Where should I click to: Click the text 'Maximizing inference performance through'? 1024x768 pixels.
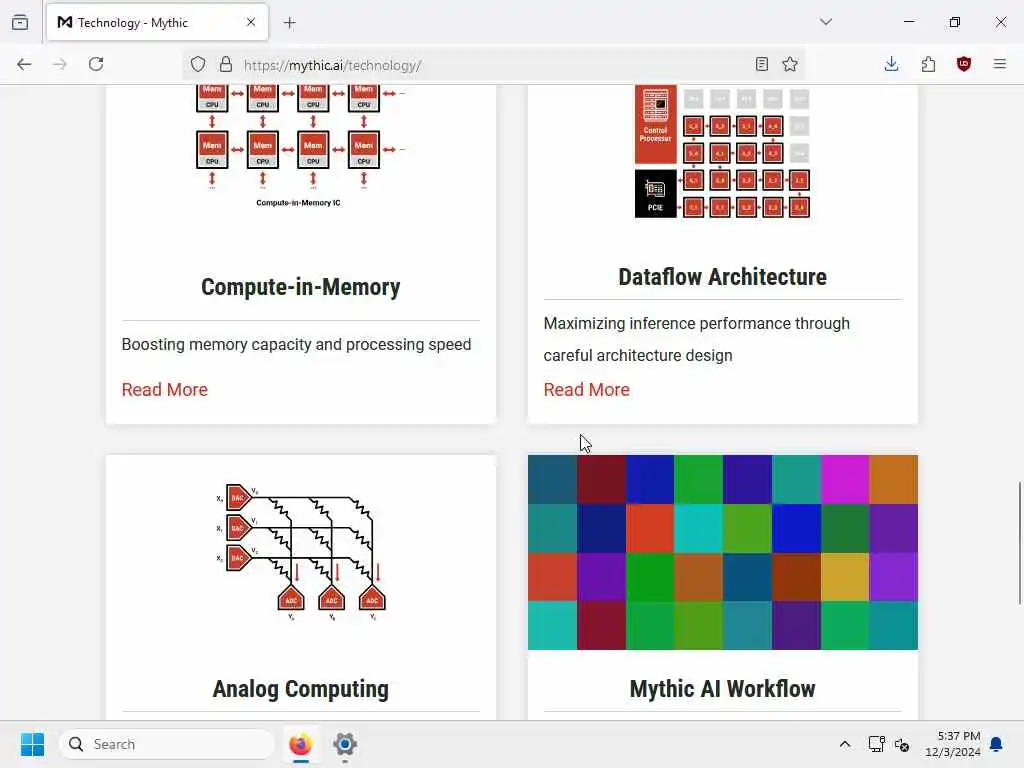tap(697, 324)
